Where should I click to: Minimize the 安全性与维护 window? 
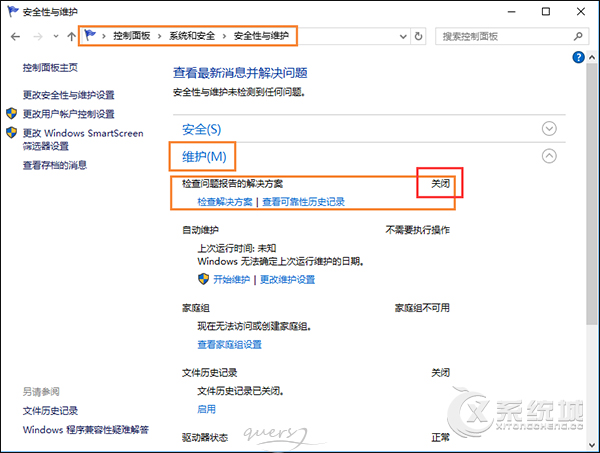coord(512,12)
